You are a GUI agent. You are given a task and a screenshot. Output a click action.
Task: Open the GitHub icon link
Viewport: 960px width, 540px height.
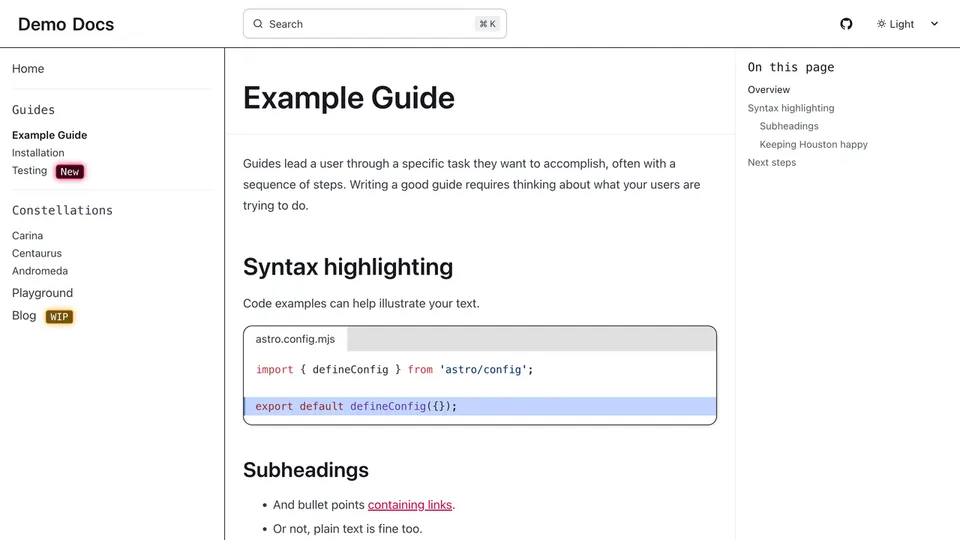pyautogui.click(x=846, y=24)
